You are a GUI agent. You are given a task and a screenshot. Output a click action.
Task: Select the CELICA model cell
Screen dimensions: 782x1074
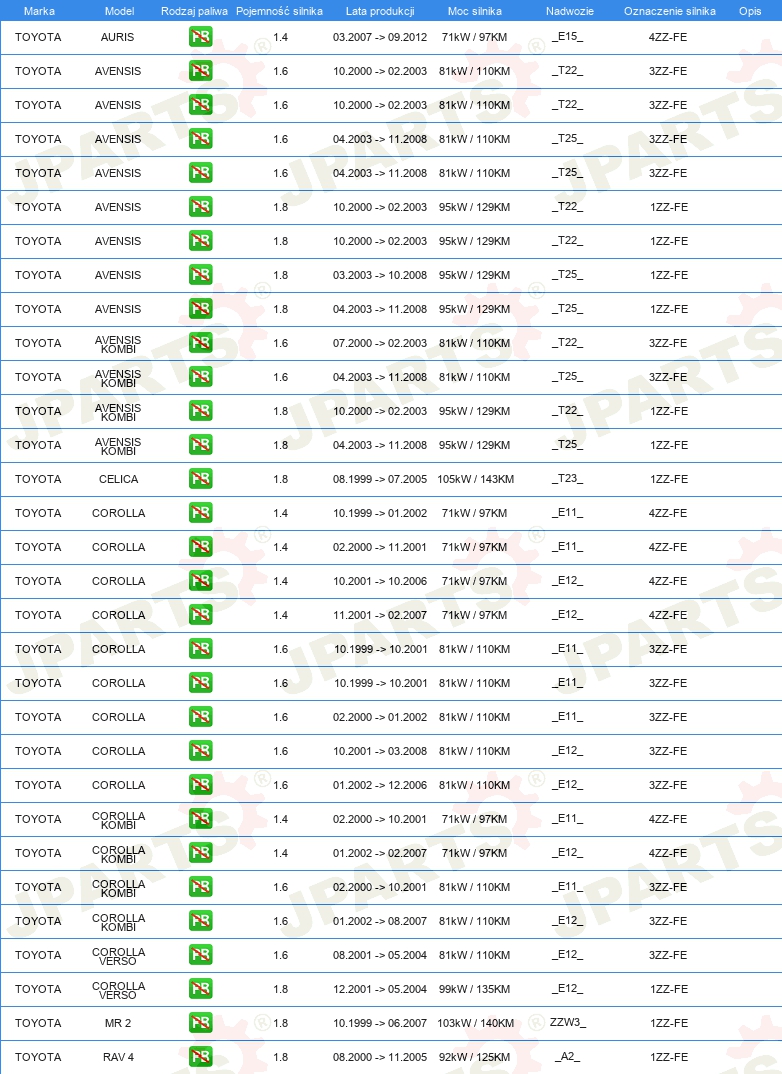(118, 479)
